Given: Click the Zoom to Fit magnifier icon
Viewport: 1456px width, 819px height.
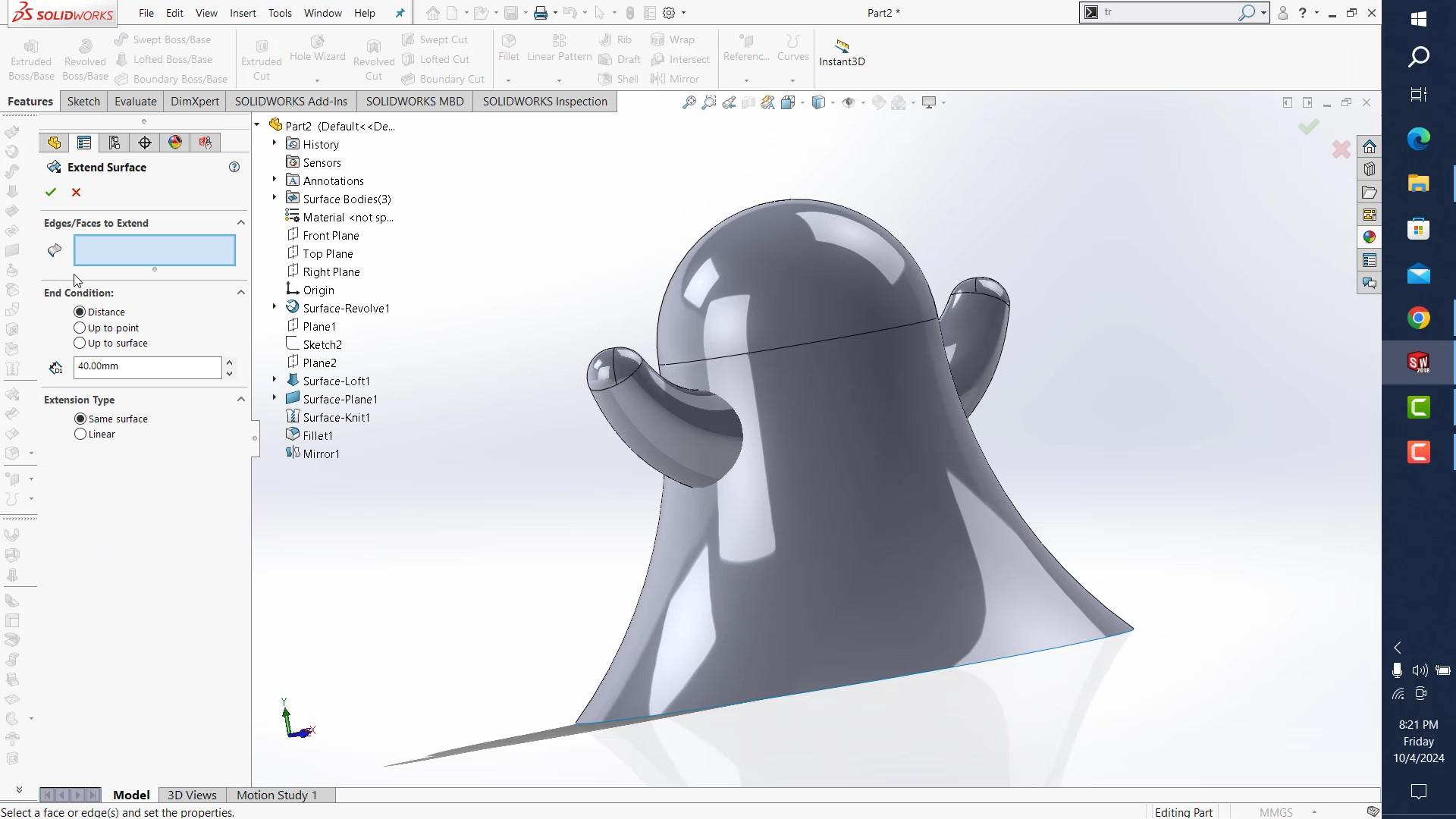Looking at the screenshot, I should coord(689,102).
